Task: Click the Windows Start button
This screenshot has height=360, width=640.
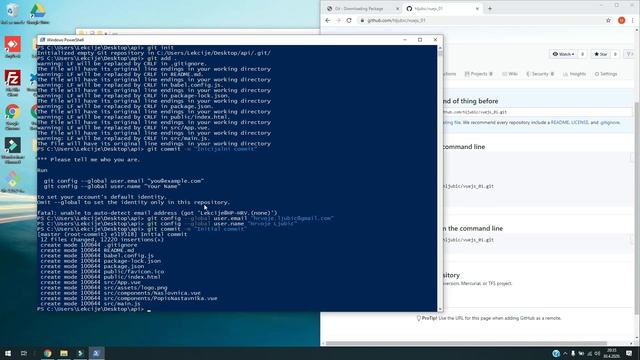Action: point(8,353)
